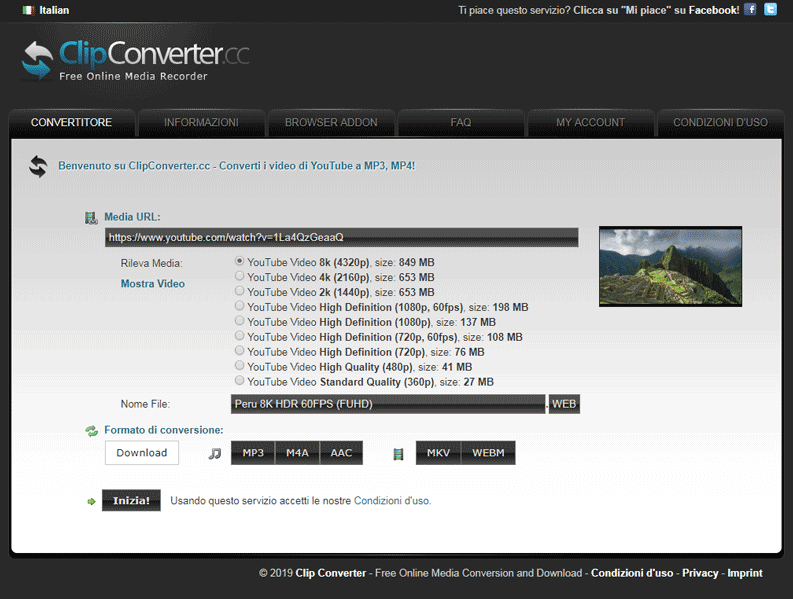Switch to Browser Addon tab
793x599 pixels.
click(x=331, y=123)
